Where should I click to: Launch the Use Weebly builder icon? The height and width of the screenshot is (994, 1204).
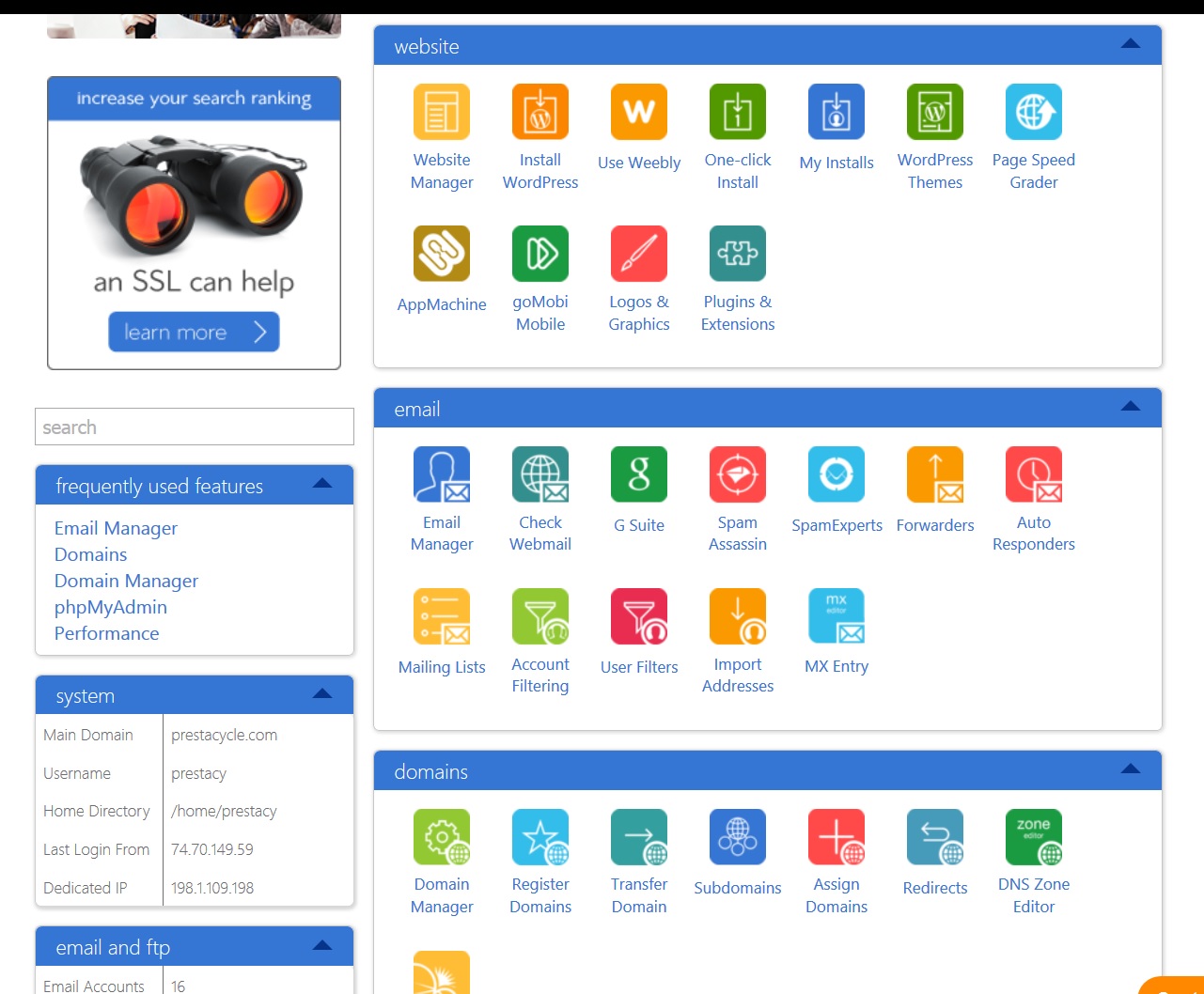(x=639, y=113)
